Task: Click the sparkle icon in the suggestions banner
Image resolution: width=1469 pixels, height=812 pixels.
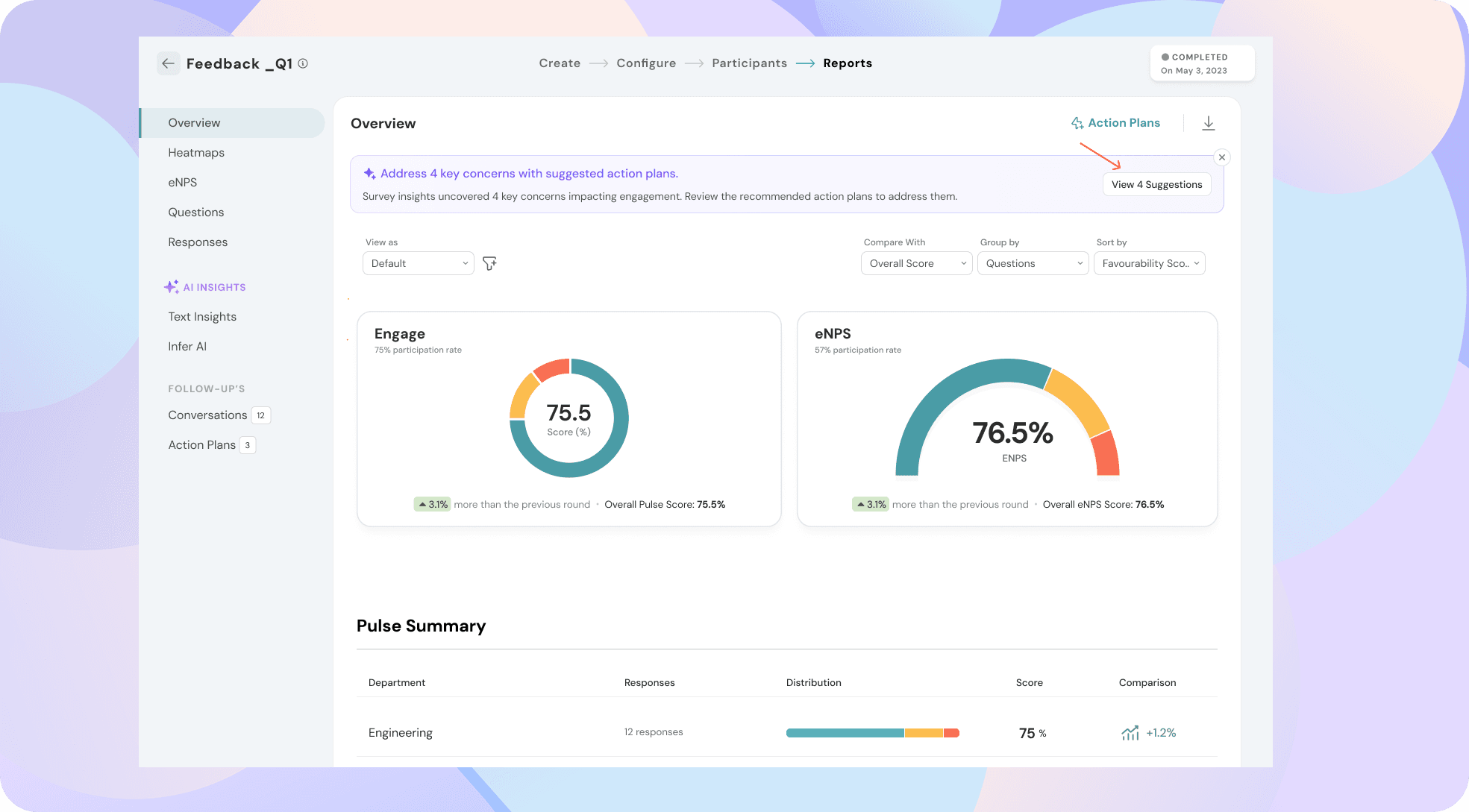Action: 369,174
